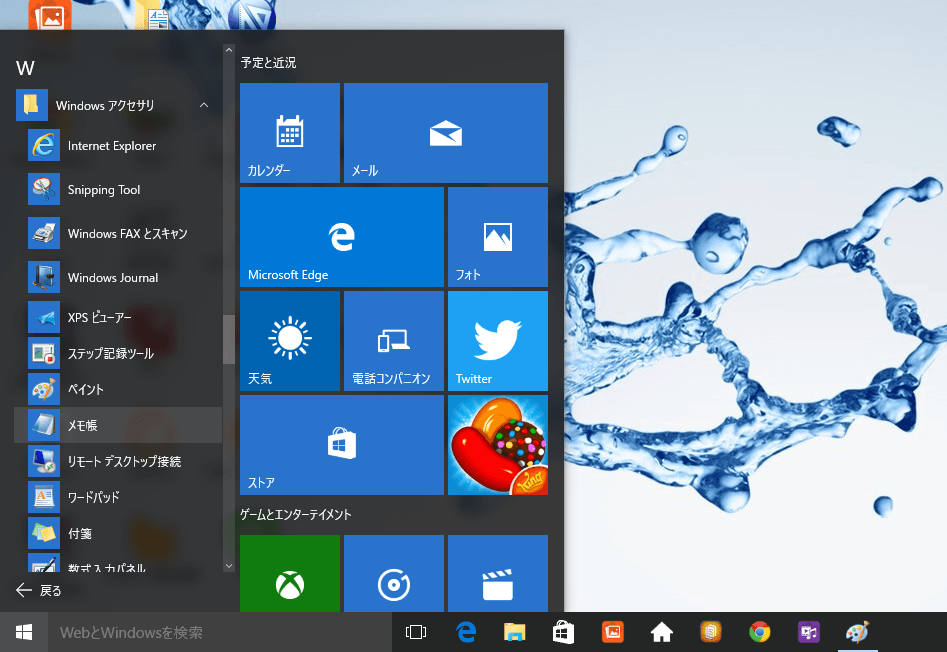
Task: Open the カレンダー tile
Action: (x=290, y=133)
